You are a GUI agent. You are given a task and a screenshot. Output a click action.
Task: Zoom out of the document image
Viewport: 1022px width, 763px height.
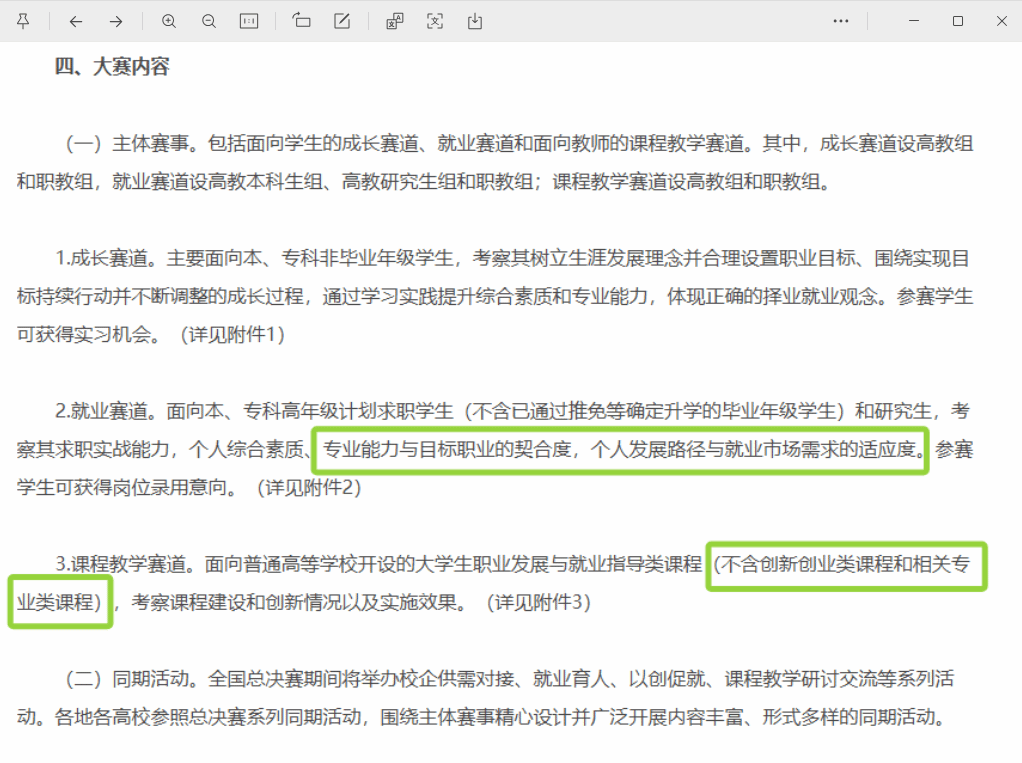click(x=209, y=21)
